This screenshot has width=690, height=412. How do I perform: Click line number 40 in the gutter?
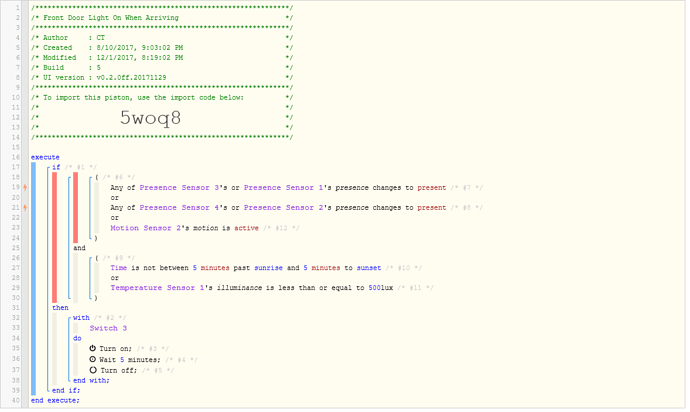(x=16, y=401)
